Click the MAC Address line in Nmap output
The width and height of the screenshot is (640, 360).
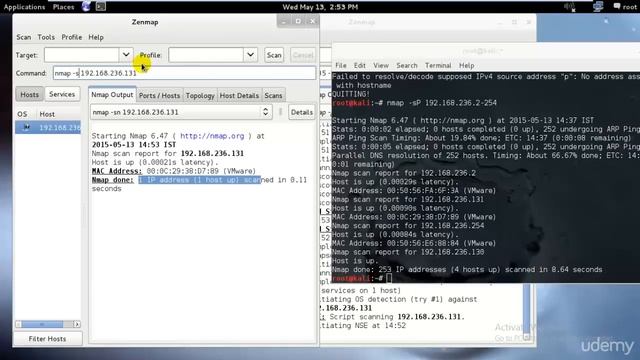(174, 171)
